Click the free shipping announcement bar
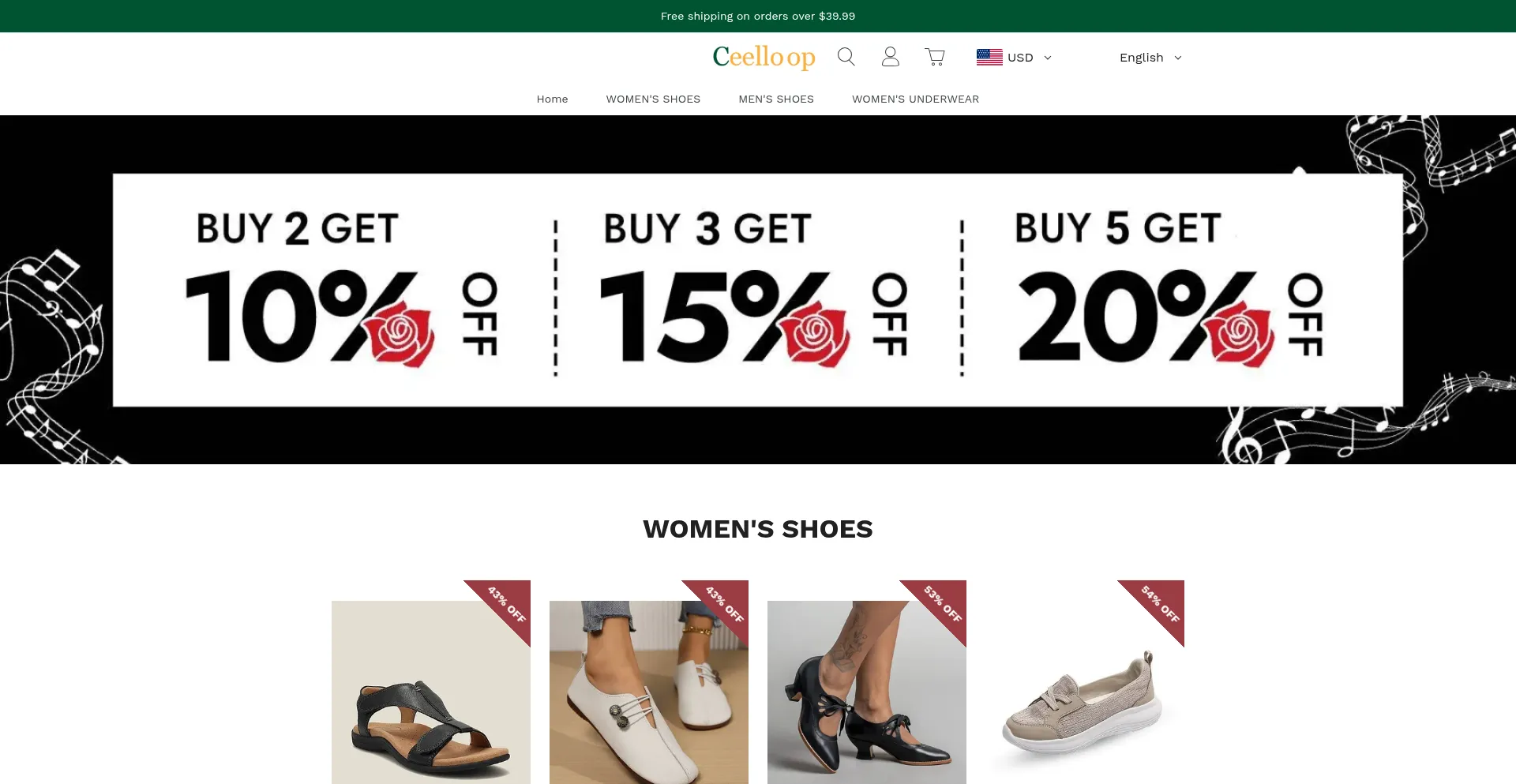Viewport: 1516px width, 784px height. tap(758, 16)
